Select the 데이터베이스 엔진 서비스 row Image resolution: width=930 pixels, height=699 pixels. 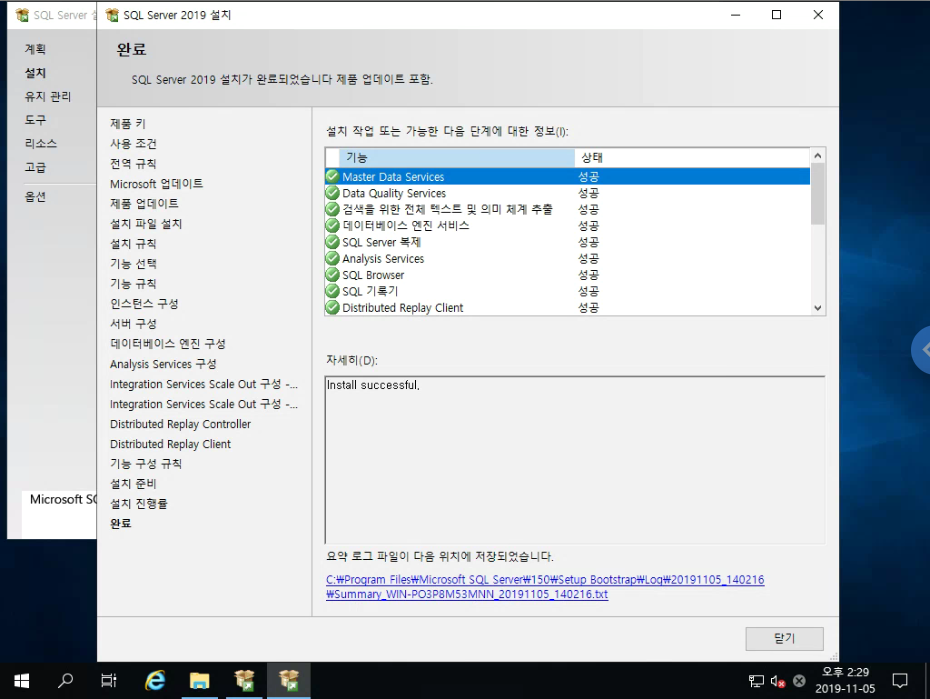pyautogui.click(x=568, y=225)
